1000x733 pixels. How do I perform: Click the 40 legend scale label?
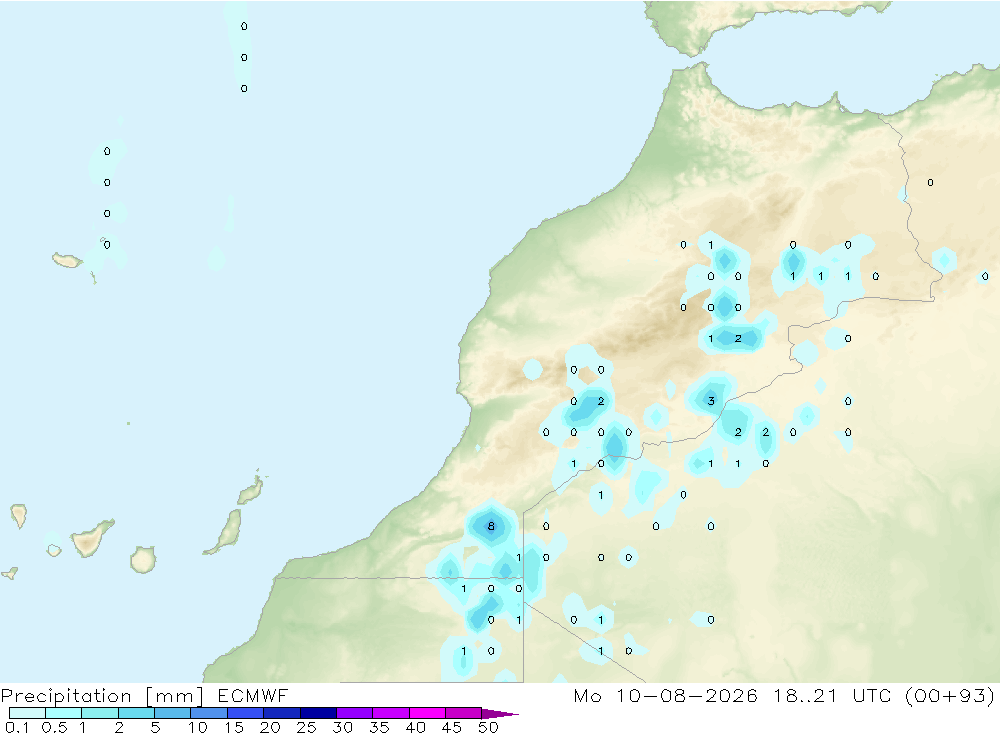(416, 727)
